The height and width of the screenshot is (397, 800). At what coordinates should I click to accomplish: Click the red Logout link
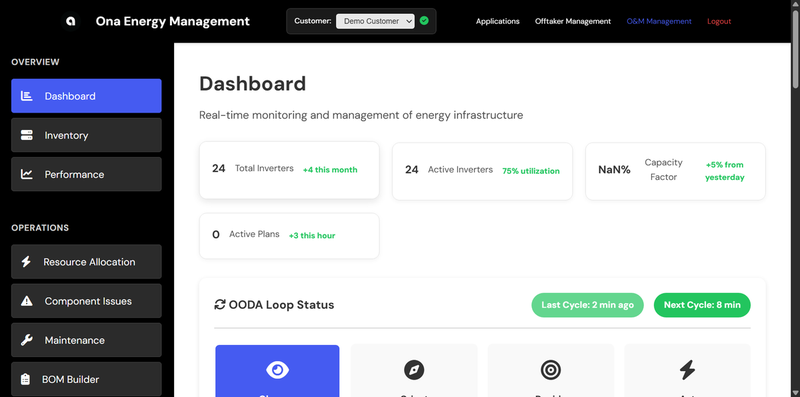click(719, 21)
